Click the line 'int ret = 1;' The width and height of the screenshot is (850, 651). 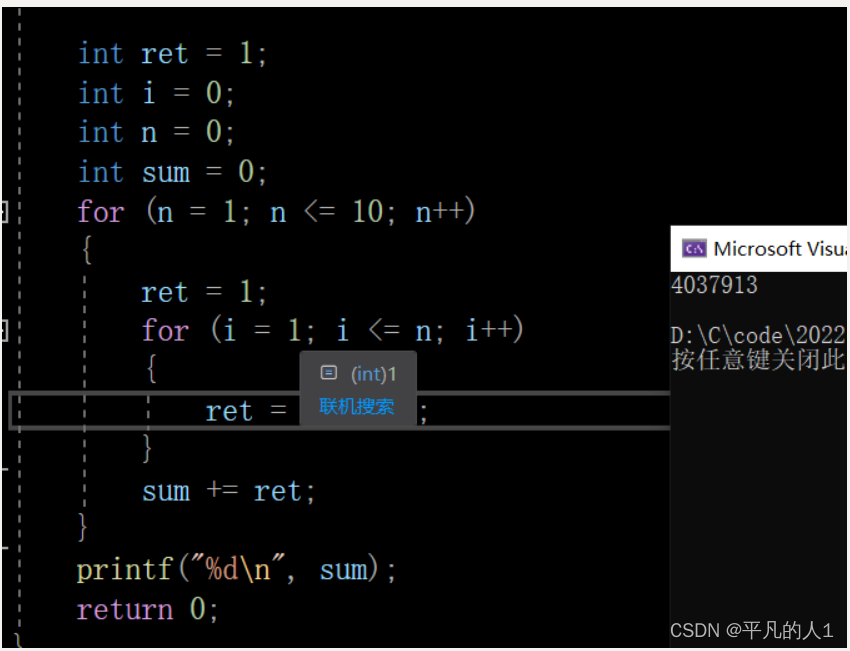coord(172,54)
